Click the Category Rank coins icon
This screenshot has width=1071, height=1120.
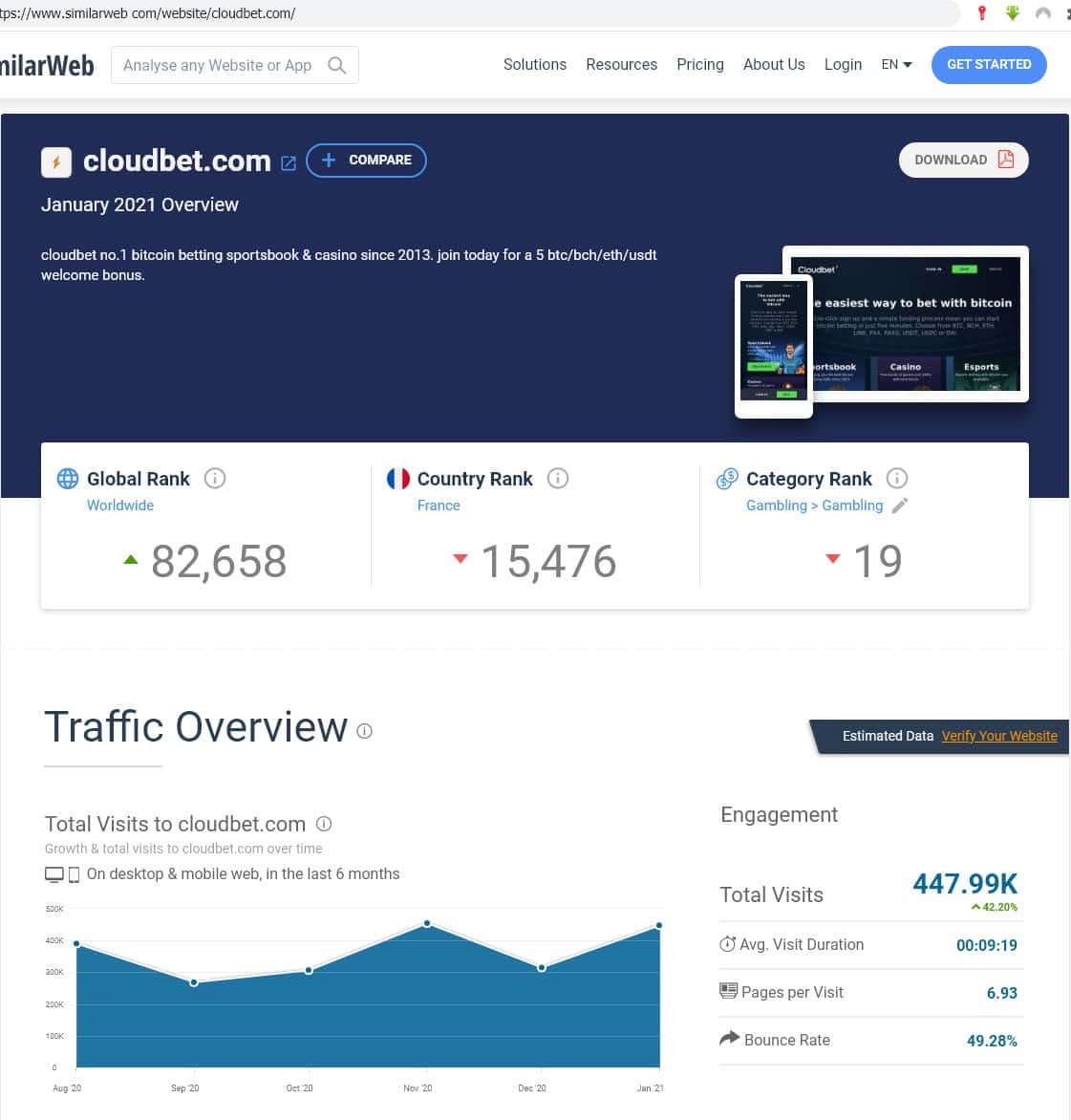pyautogui.click(x=728, y=479)
